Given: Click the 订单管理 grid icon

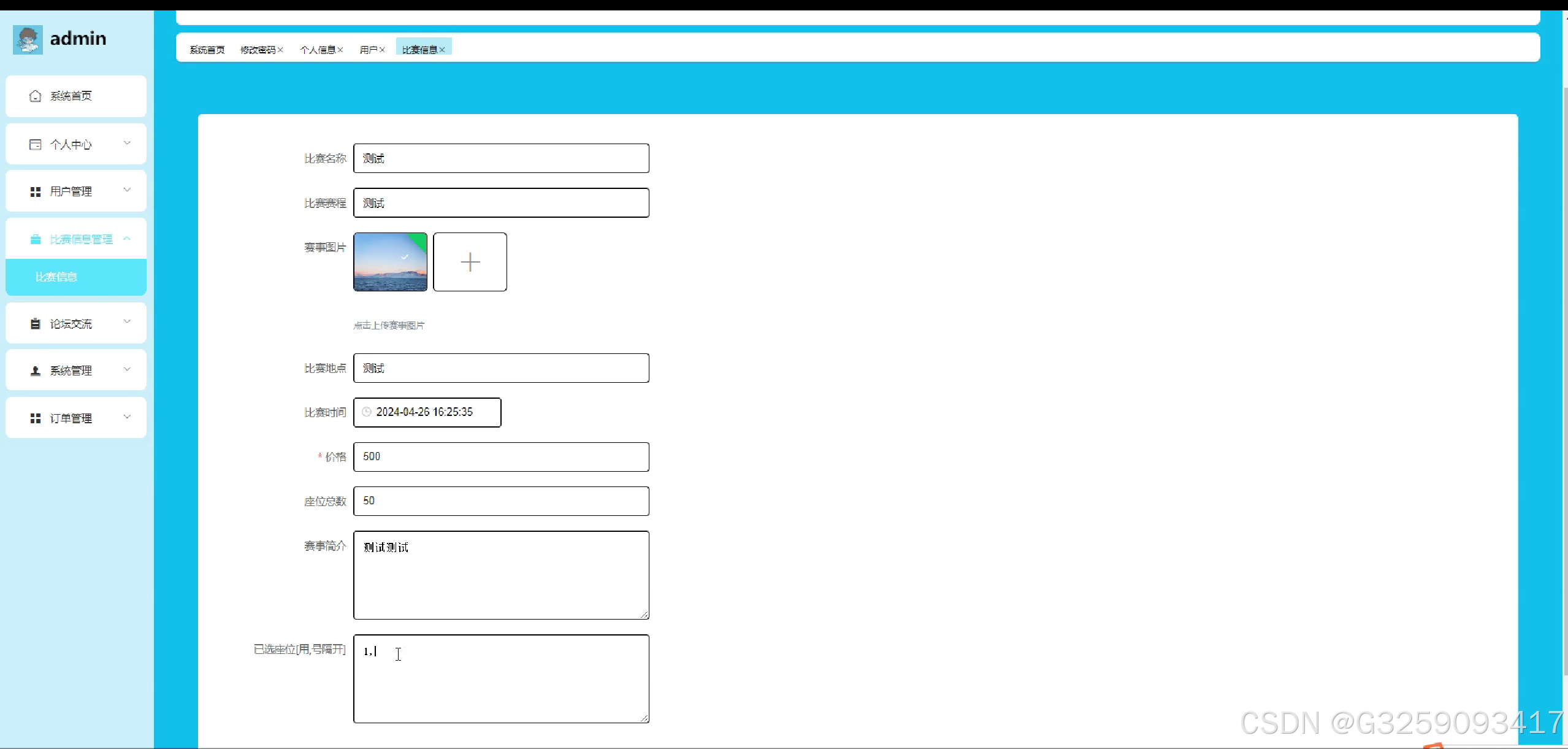Looking at the screenshot, I should (x=36, y=418).
